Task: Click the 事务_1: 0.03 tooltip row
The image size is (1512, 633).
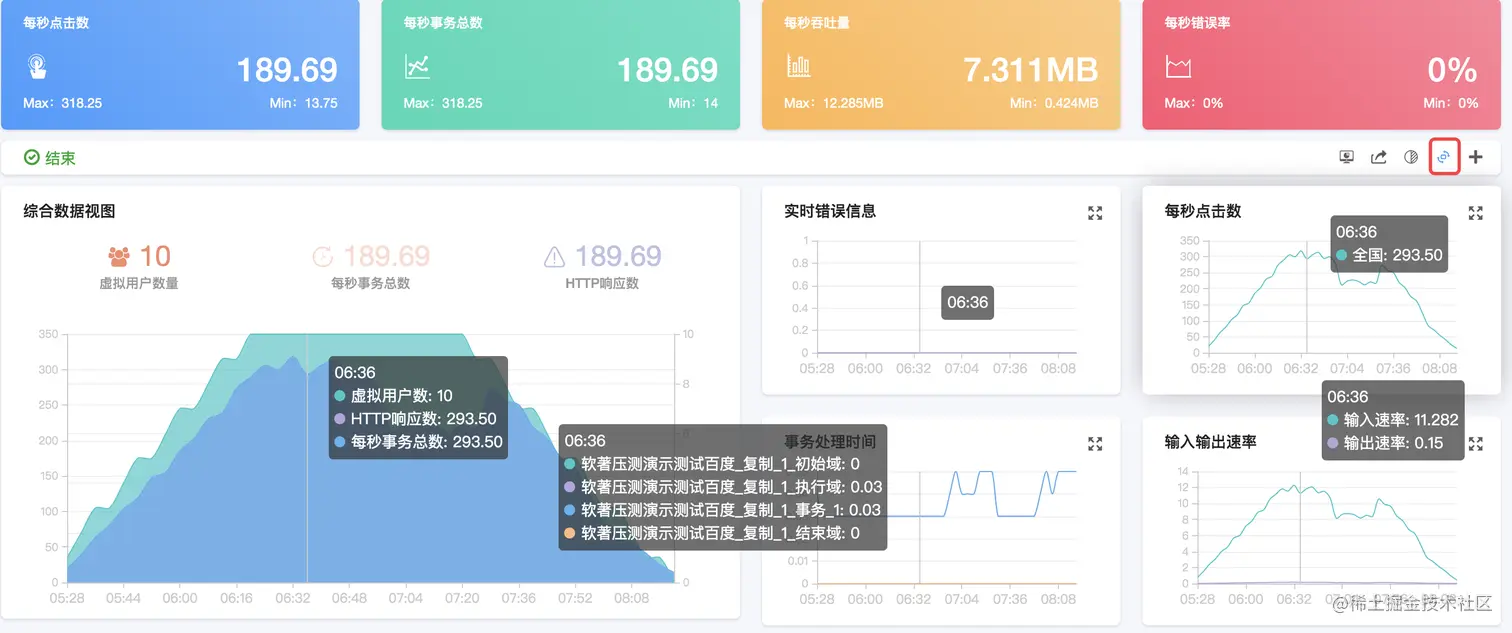Action: pos(723,510)
